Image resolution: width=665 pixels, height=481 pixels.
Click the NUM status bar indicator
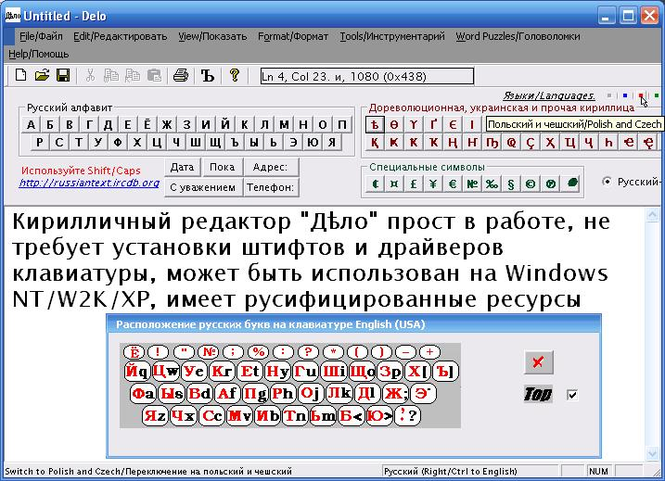coord(599,471)
